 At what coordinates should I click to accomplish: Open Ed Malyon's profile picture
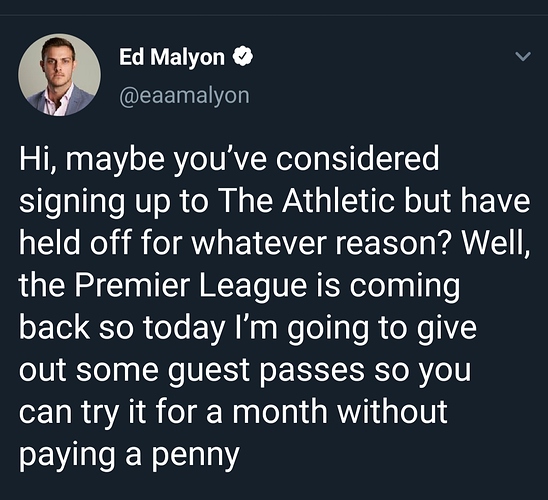59,75
